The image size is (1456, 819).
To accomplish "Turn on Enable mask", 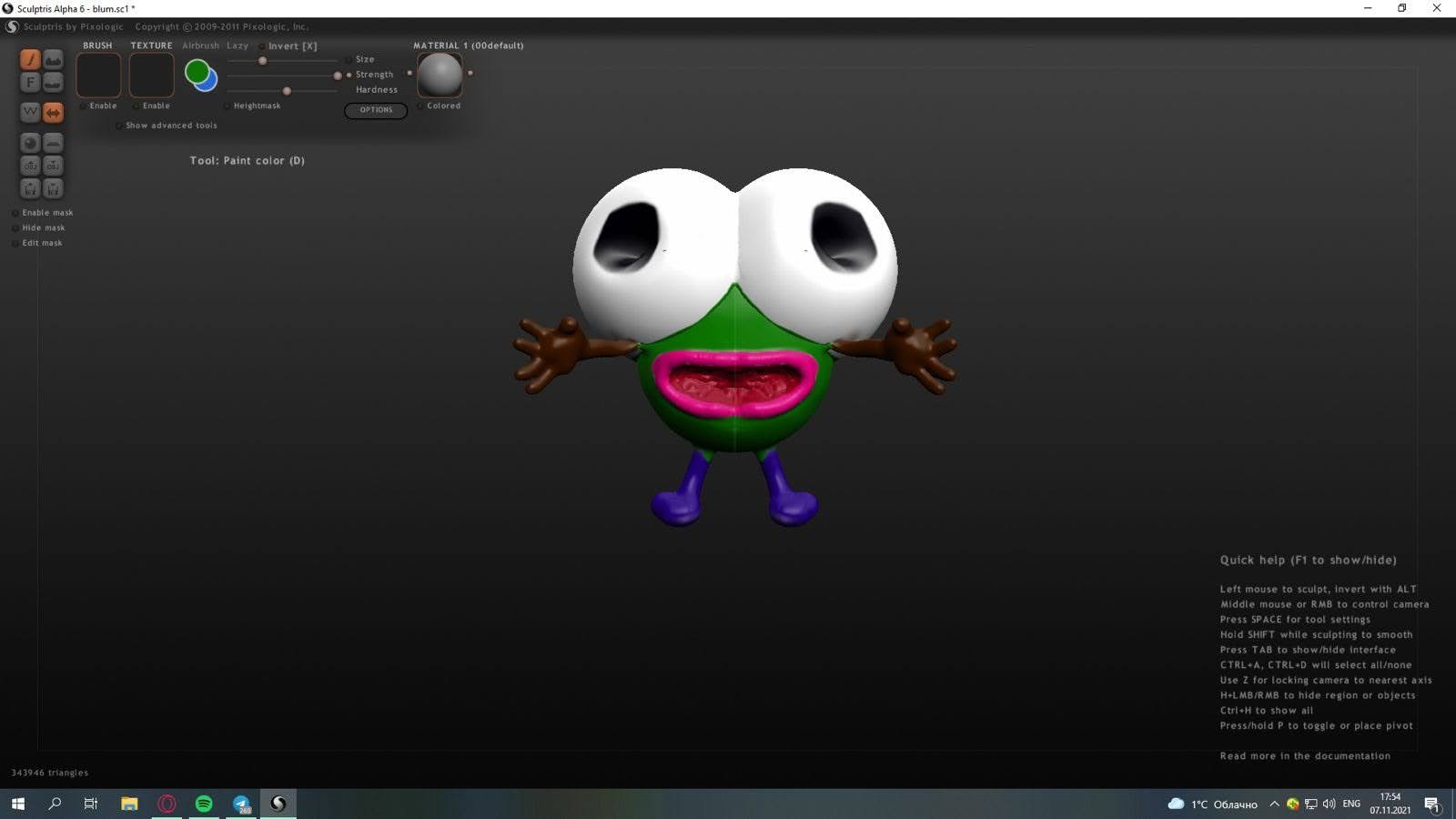I will pyautogui.click(x=15, y=213).
